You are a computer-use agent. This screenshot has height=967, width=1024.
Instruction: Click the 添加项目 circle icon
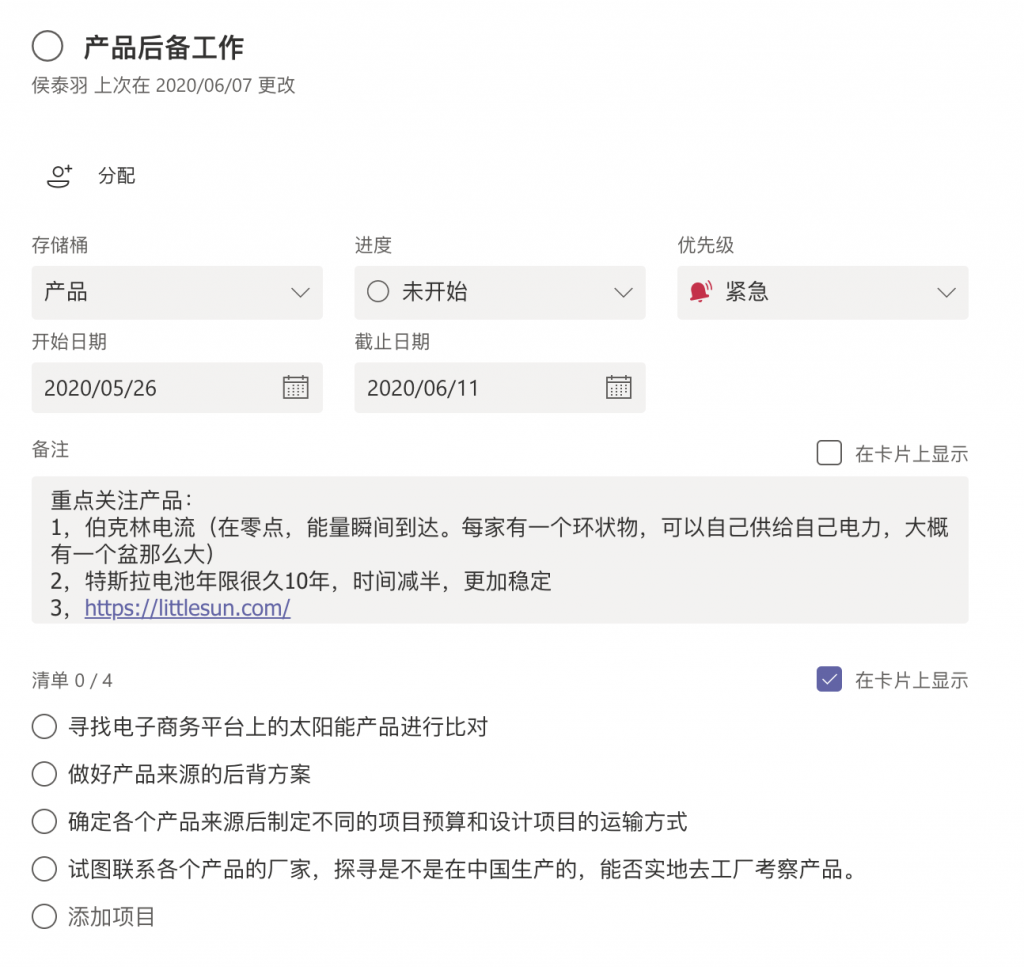(44, 917)
